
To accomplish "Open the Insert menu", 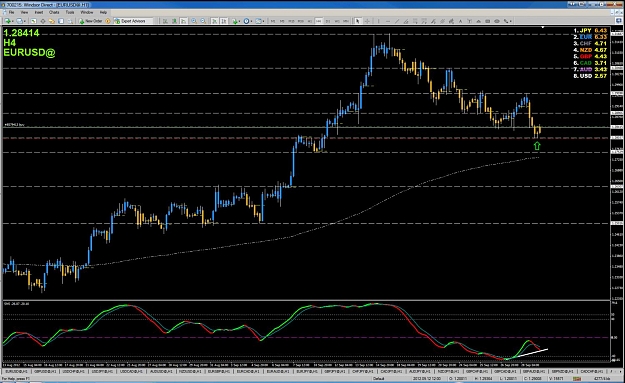I will 39,12.
